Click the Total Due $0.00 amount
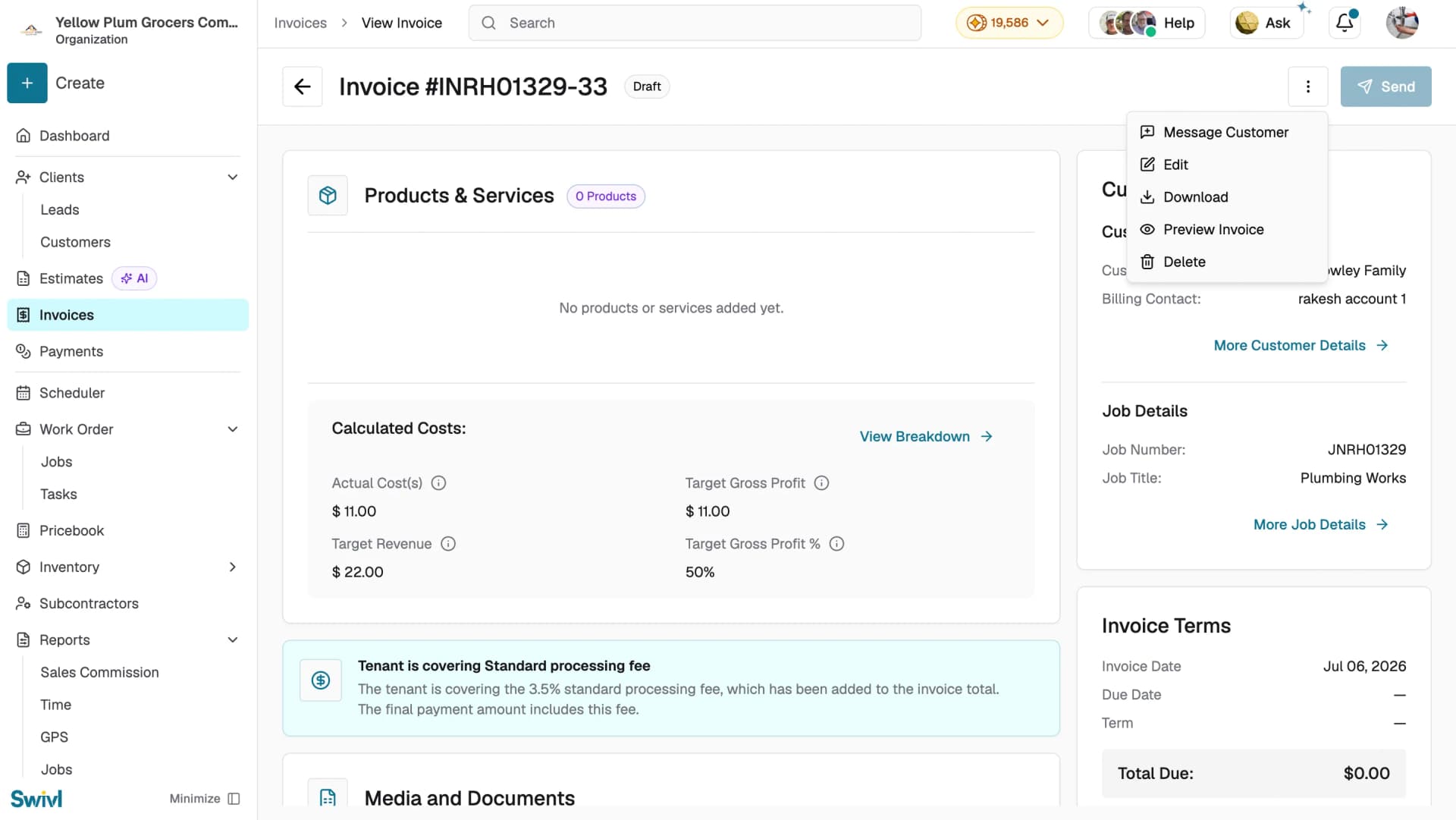 tap(1367, 774)
